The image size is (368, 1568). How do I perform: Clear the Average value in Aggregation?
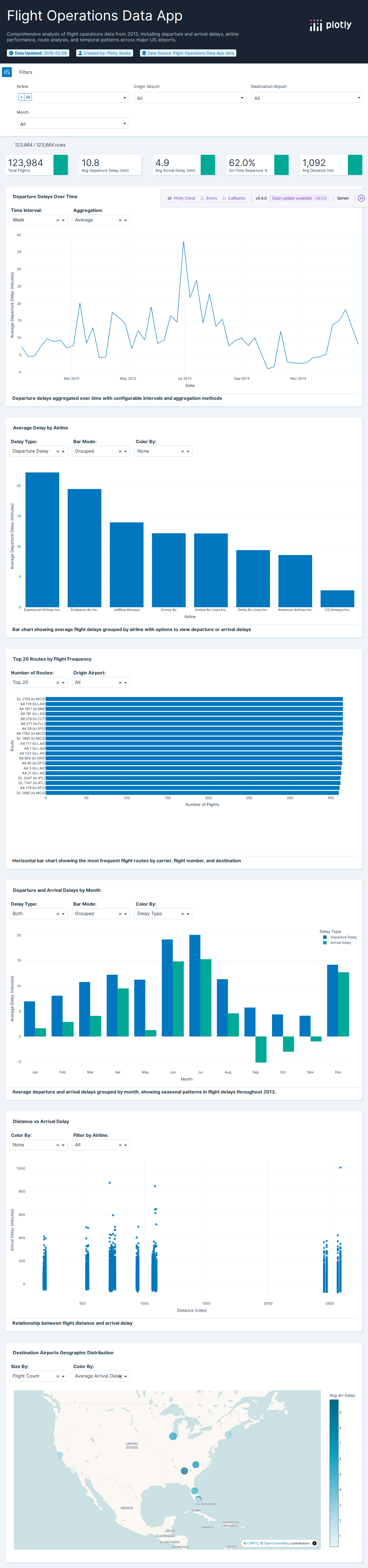point(120,220)
